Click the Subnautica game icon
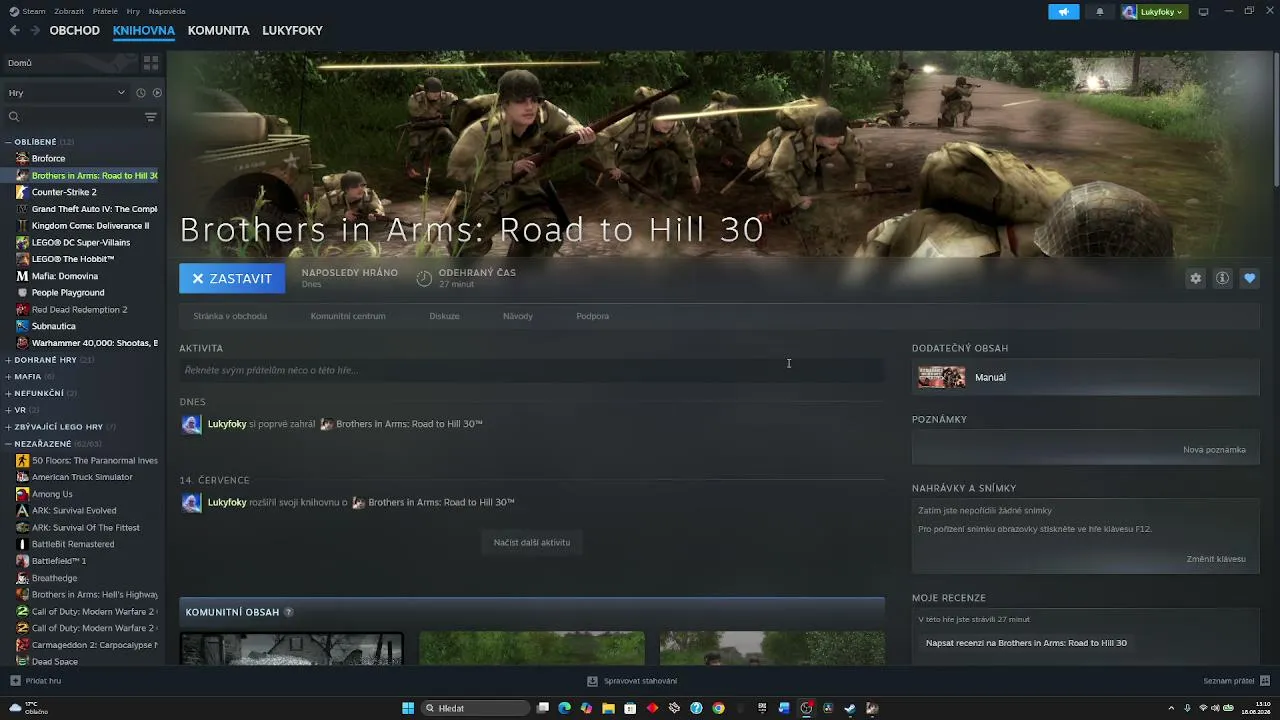The height and width of the screenshot is (720, 1280). click(22, 326)
